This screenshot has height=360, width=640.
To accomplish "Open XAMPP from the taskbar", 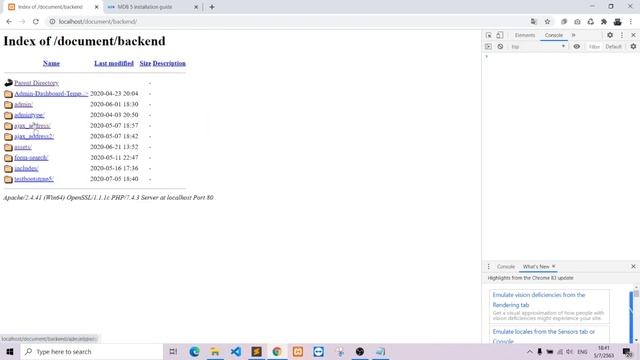I will 298,351.
